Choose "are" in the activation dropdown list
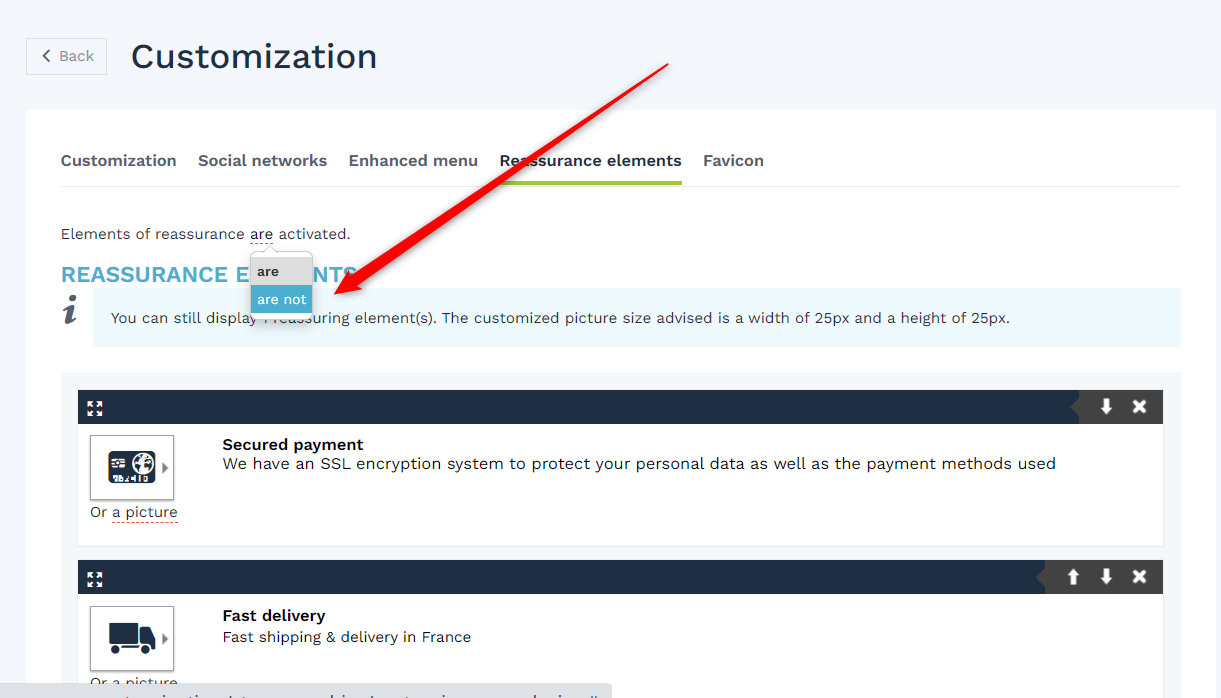 (268, 271)
